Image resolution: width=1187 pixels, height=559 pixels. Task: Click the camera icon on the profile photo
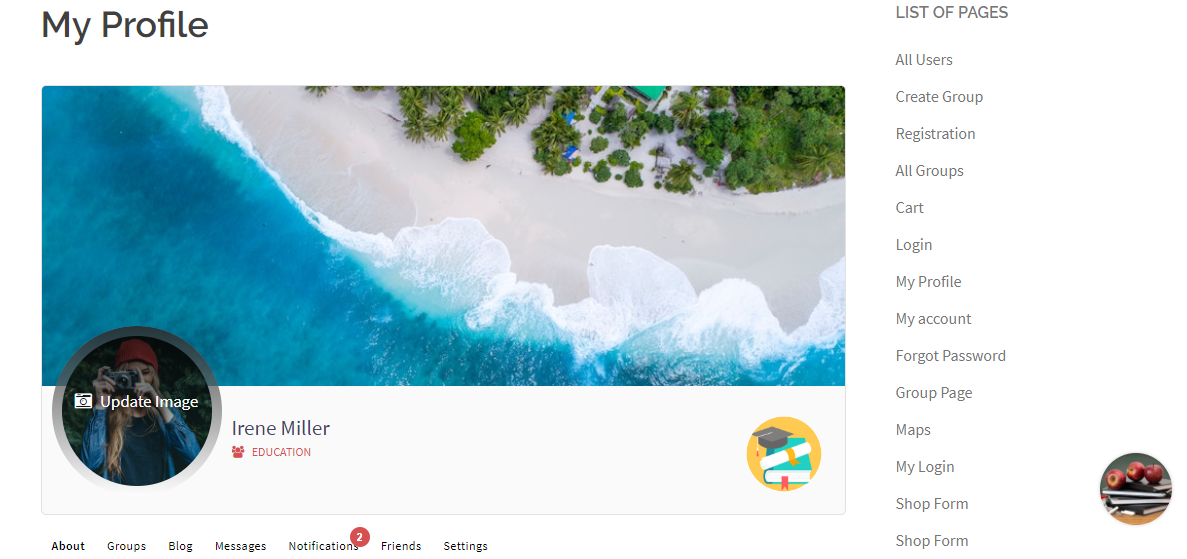pyautogui.click(x=83, y=401)
